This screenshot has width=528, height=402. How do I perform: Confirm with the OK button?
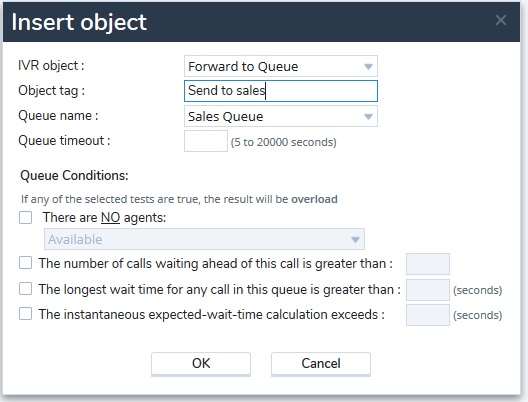pyautogui.click(x=201, y=364)
